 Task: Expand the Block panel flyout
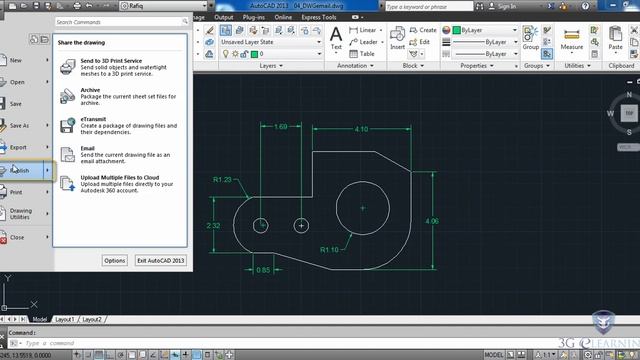coord(413,66)
